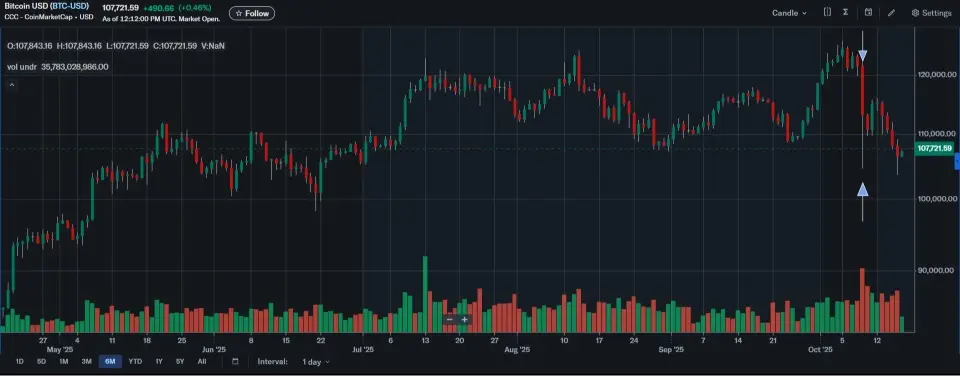
Task: Click the vol undr 35,783,028,986.00 legend
Action: 58,67
